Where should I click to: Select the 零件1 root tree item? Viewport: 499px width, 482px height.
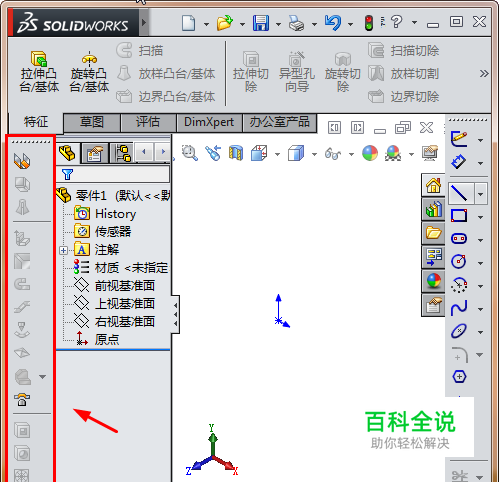pos(113,195)
